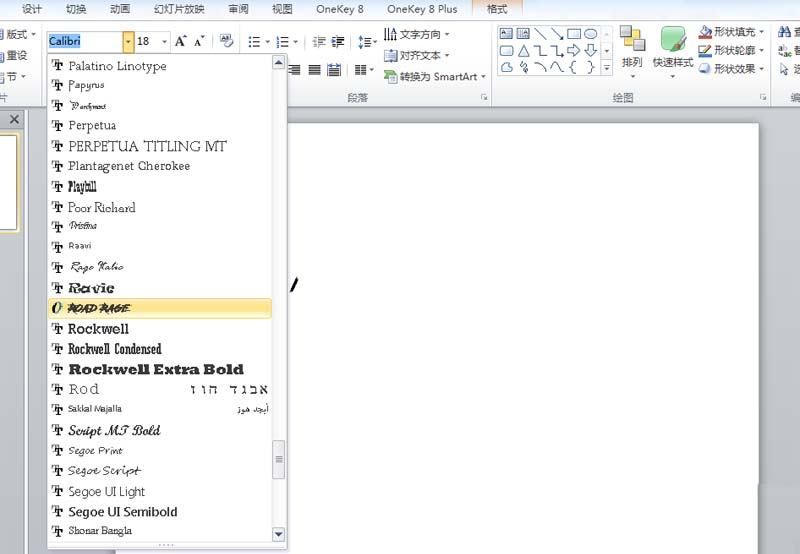800x554 pixels.
Task: Select the left brace shape
Action: (x=573, y=67)
